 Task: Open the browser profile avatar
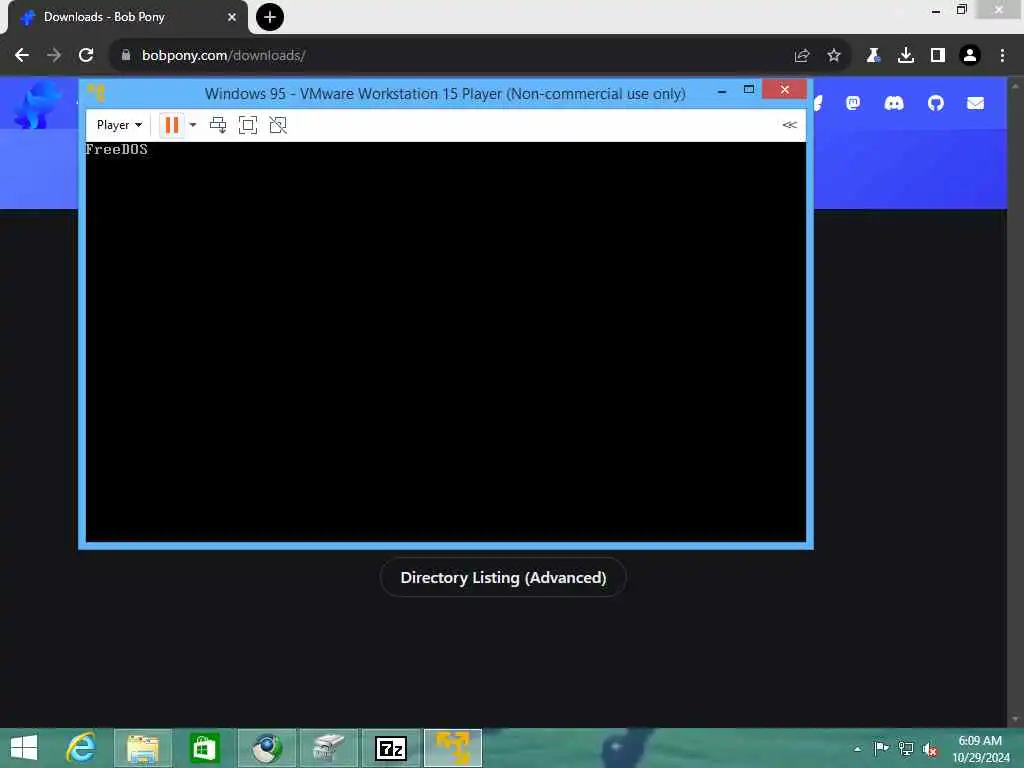point(970,56)
